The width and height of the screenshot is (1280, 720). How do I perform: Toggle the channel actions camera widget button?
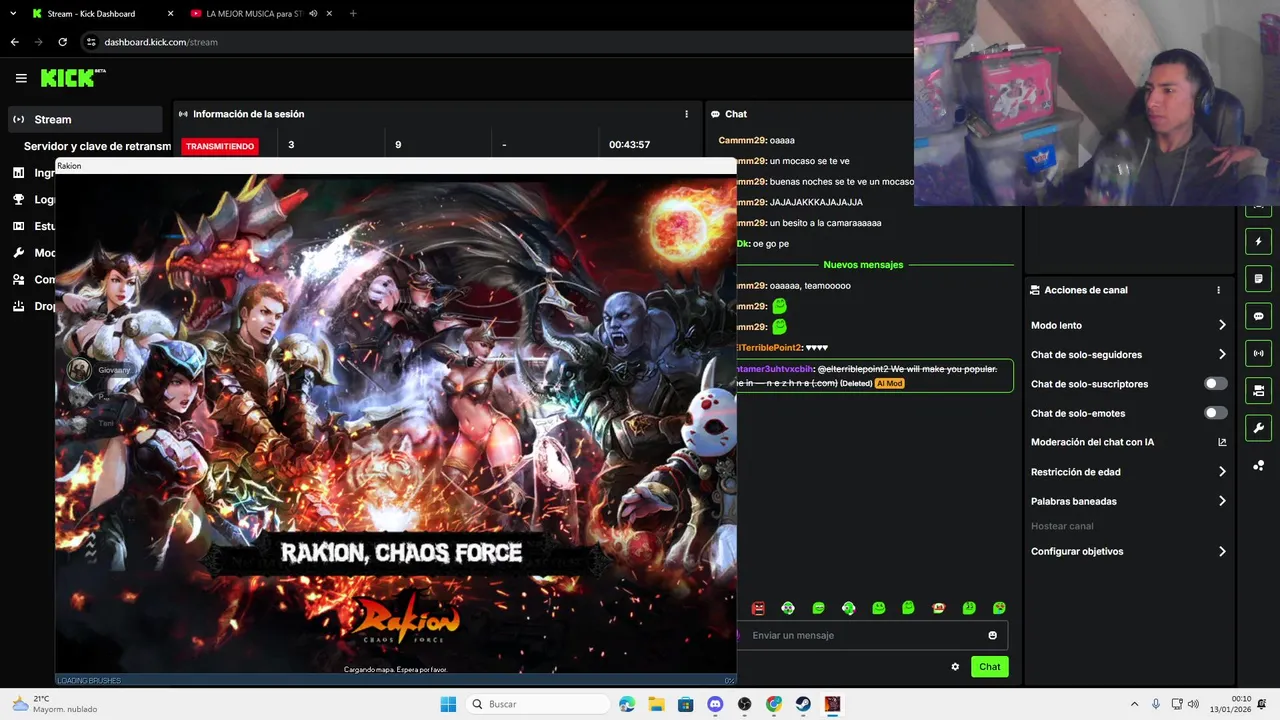[x=1258, y=390]
